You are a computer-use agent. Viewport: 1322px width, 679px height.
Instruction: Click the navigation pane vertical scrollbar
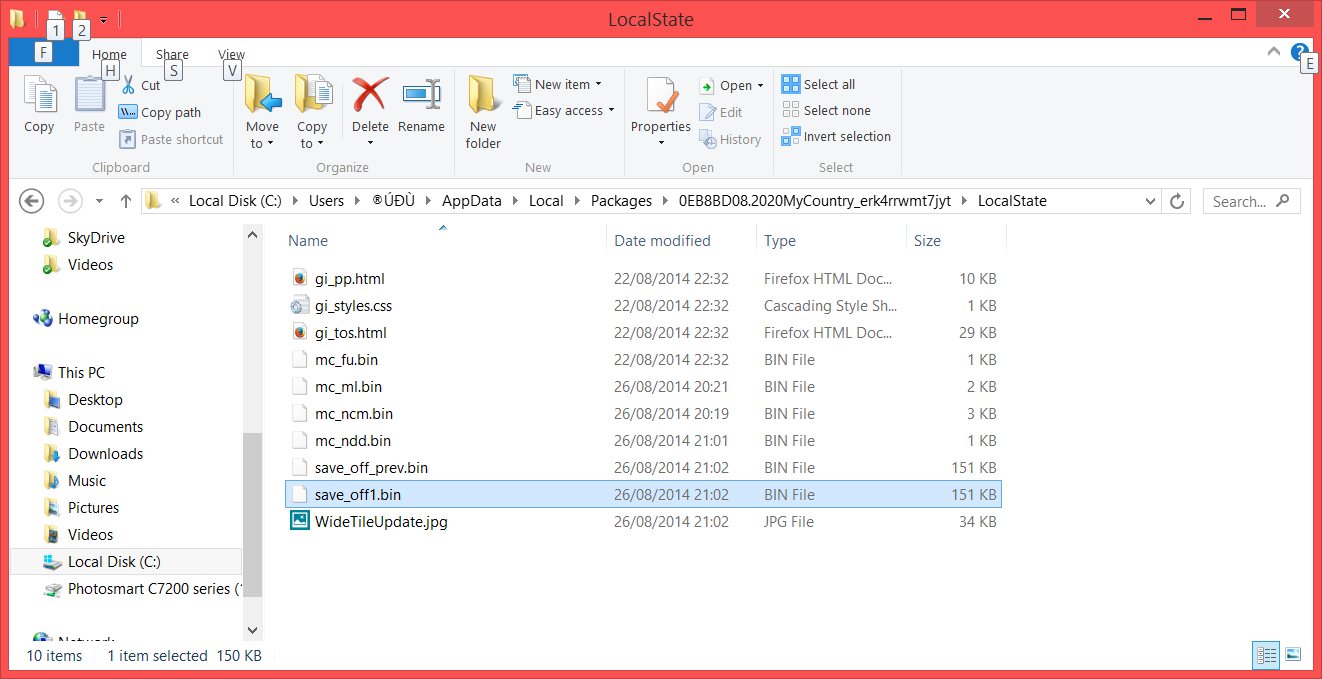[252, 500]
